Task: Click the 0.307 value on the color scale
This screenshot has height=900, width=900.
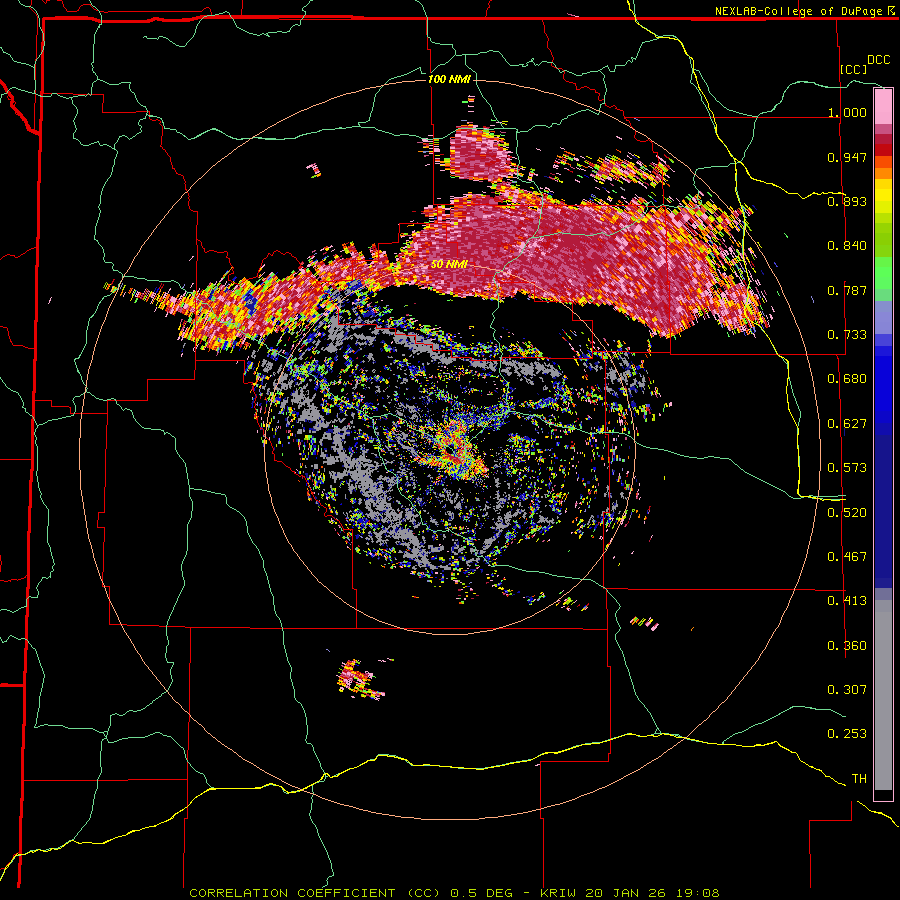Action: coord(847,689)
